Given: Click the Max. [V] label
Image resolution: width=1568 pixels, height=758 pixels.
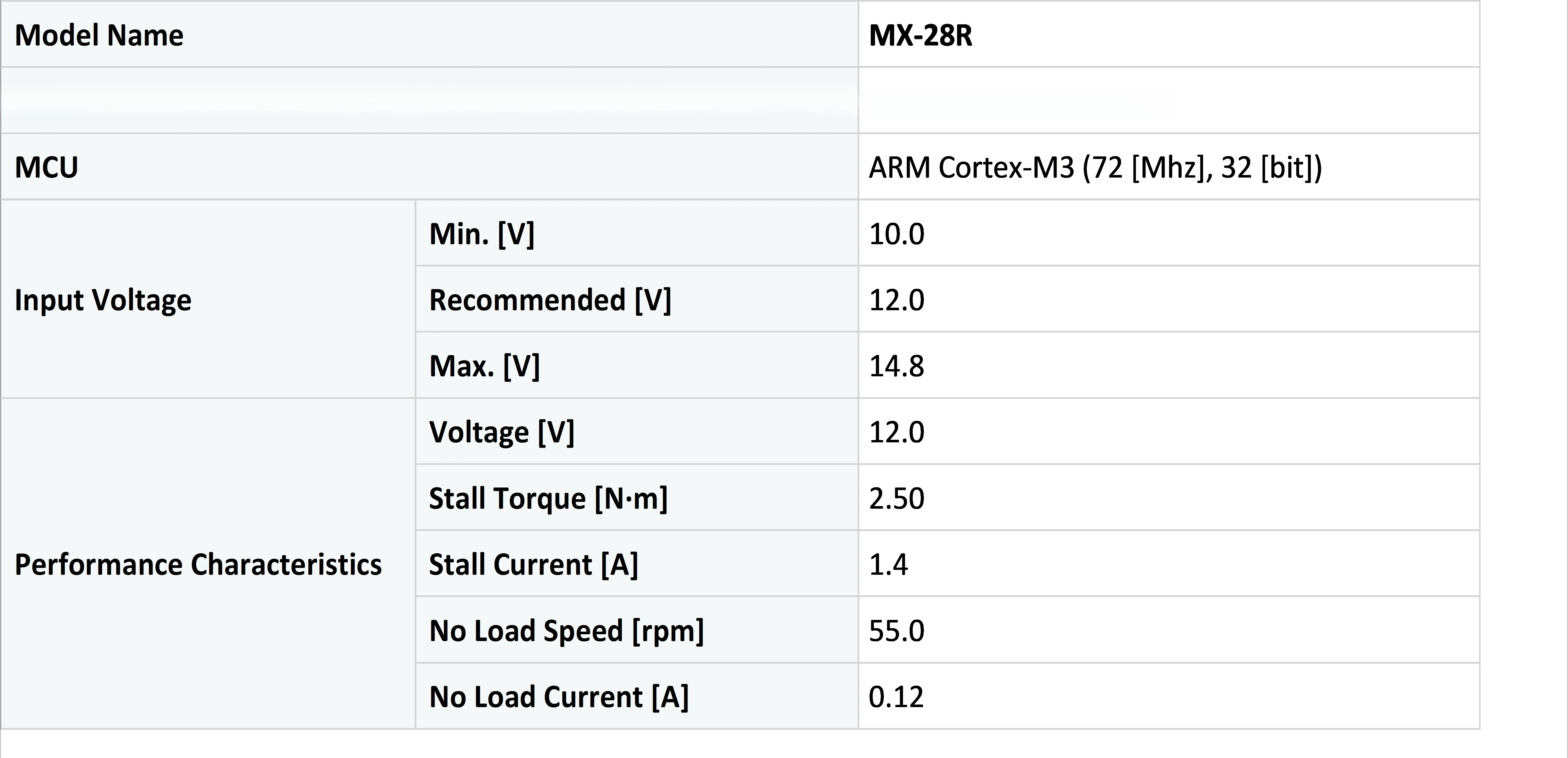Looking at the screenshot, I should click(484, 366).
